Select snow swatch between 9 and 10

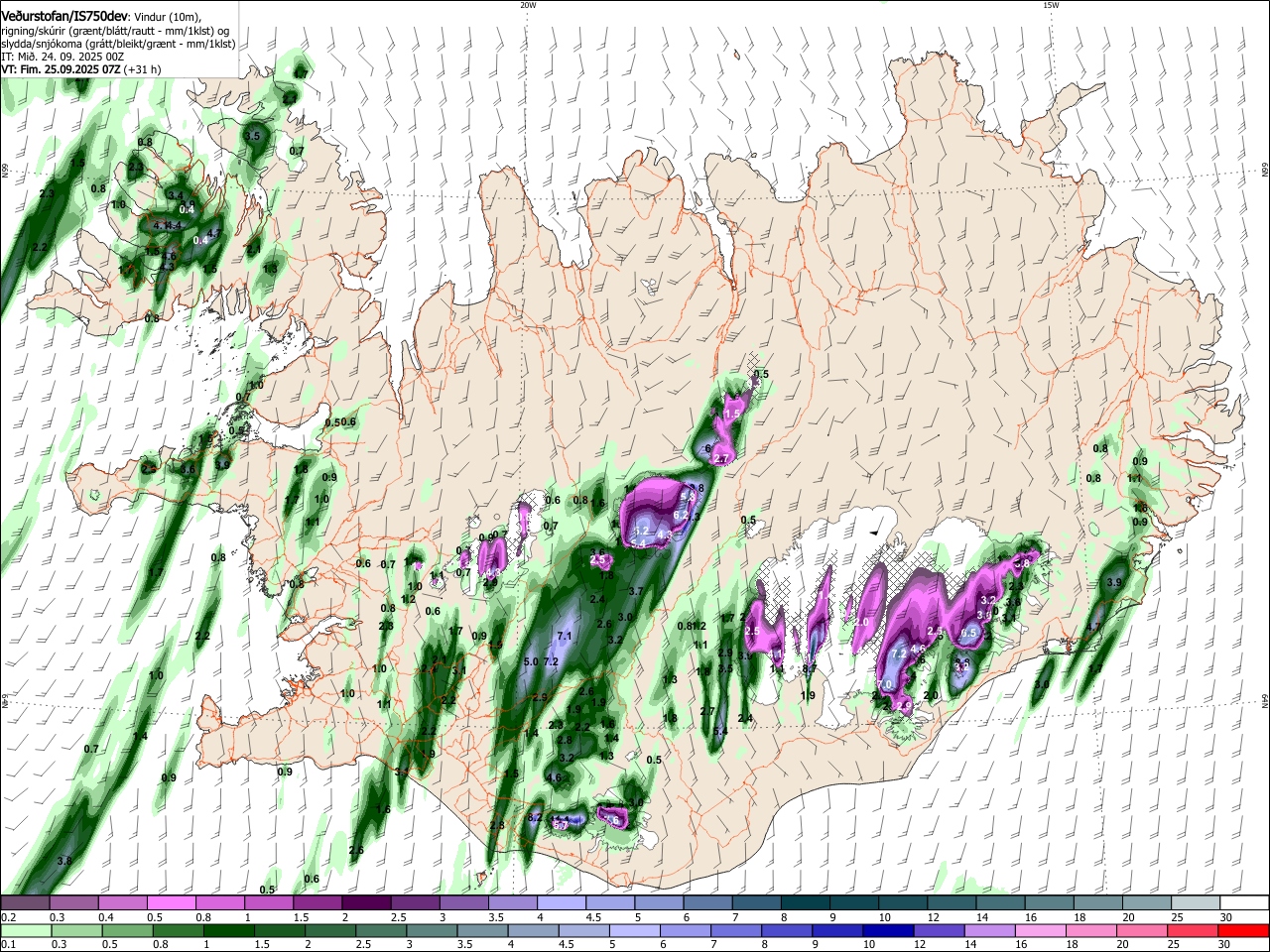point(854,903)
